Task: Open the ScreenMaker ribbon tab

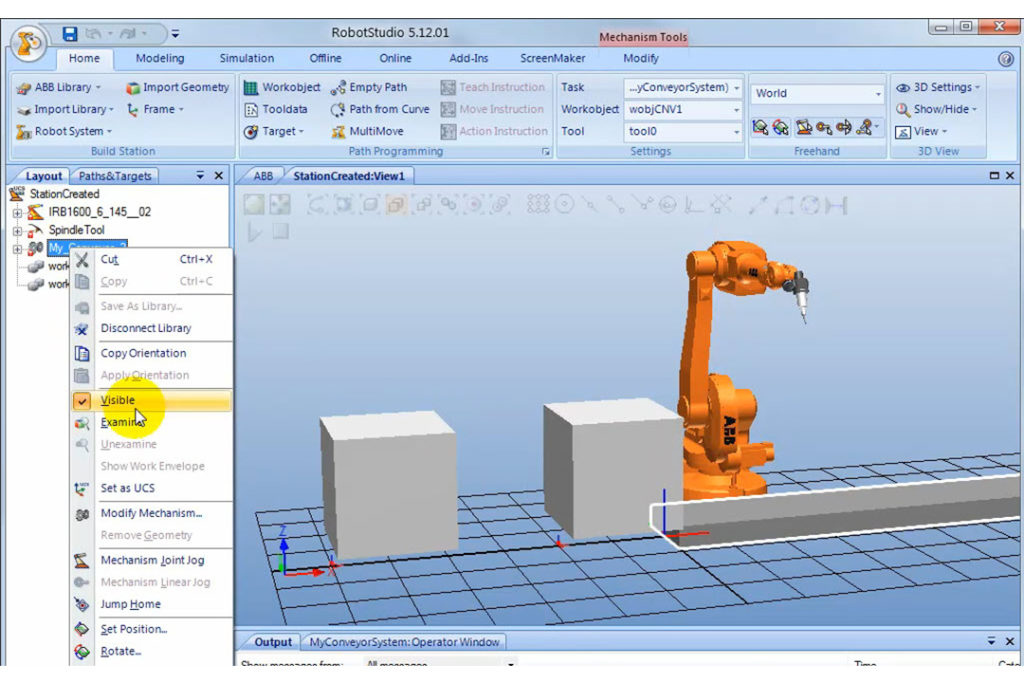Action: [x=552, y=59]
